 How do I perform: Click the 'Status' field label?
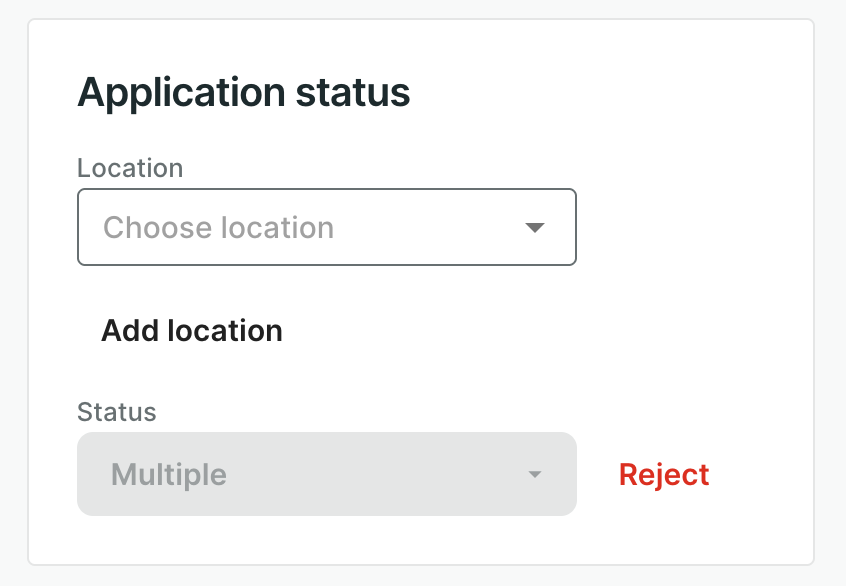click(x=117, y=411)
